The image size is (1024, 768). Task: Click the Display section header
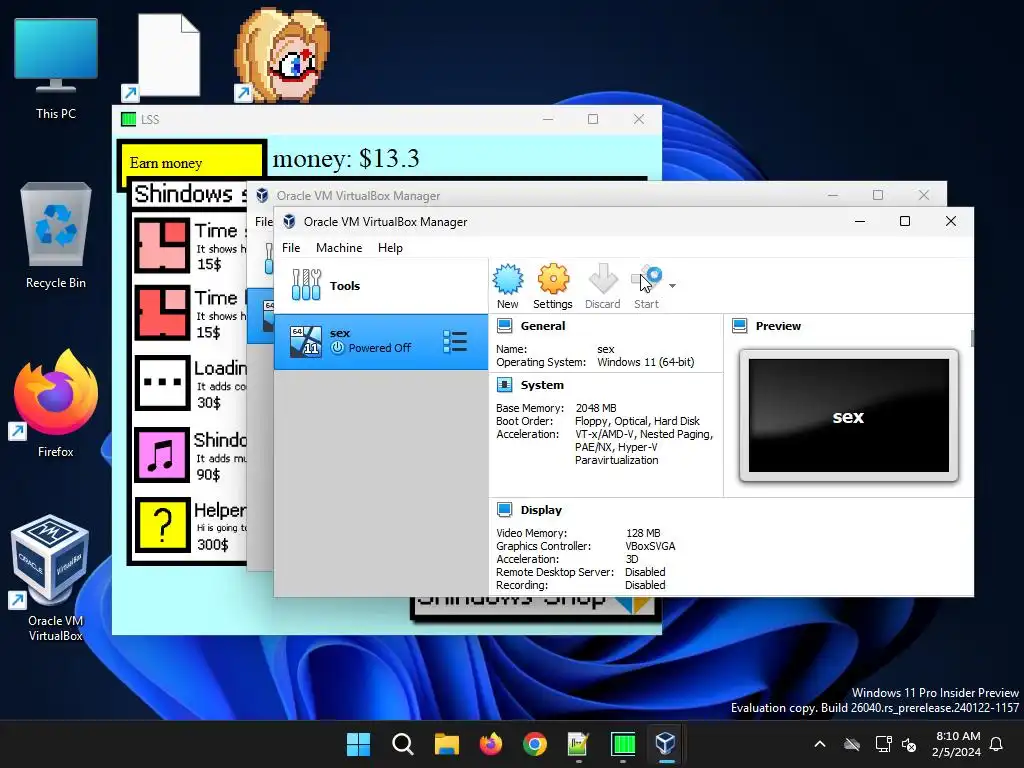[x=541, y=510]
